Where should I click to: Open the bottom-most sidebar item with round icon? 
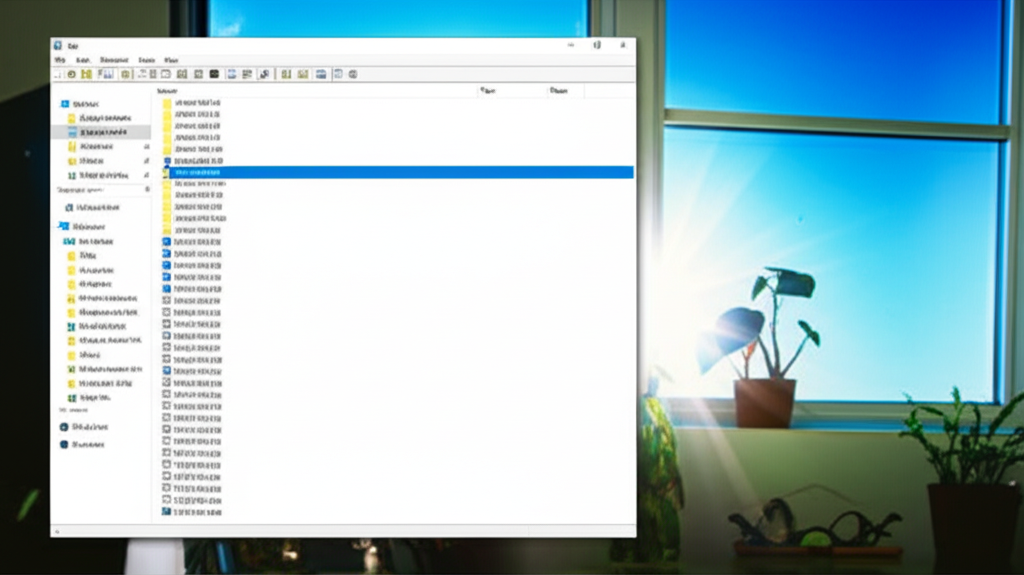65,444
